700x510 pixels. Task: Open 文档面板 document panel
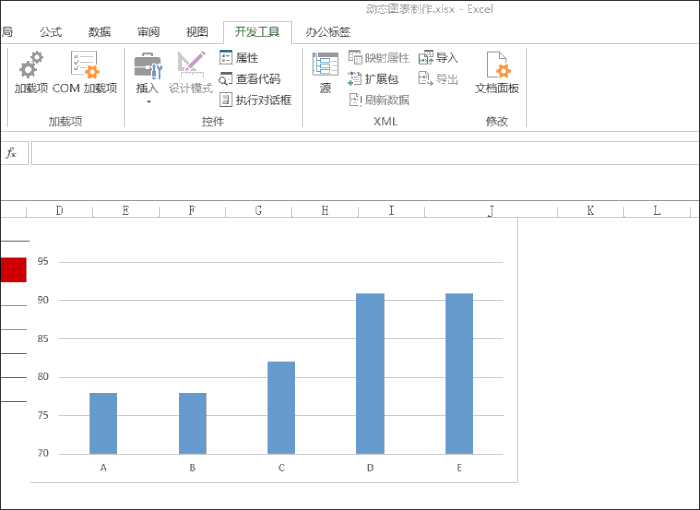[x=497, y=72]
